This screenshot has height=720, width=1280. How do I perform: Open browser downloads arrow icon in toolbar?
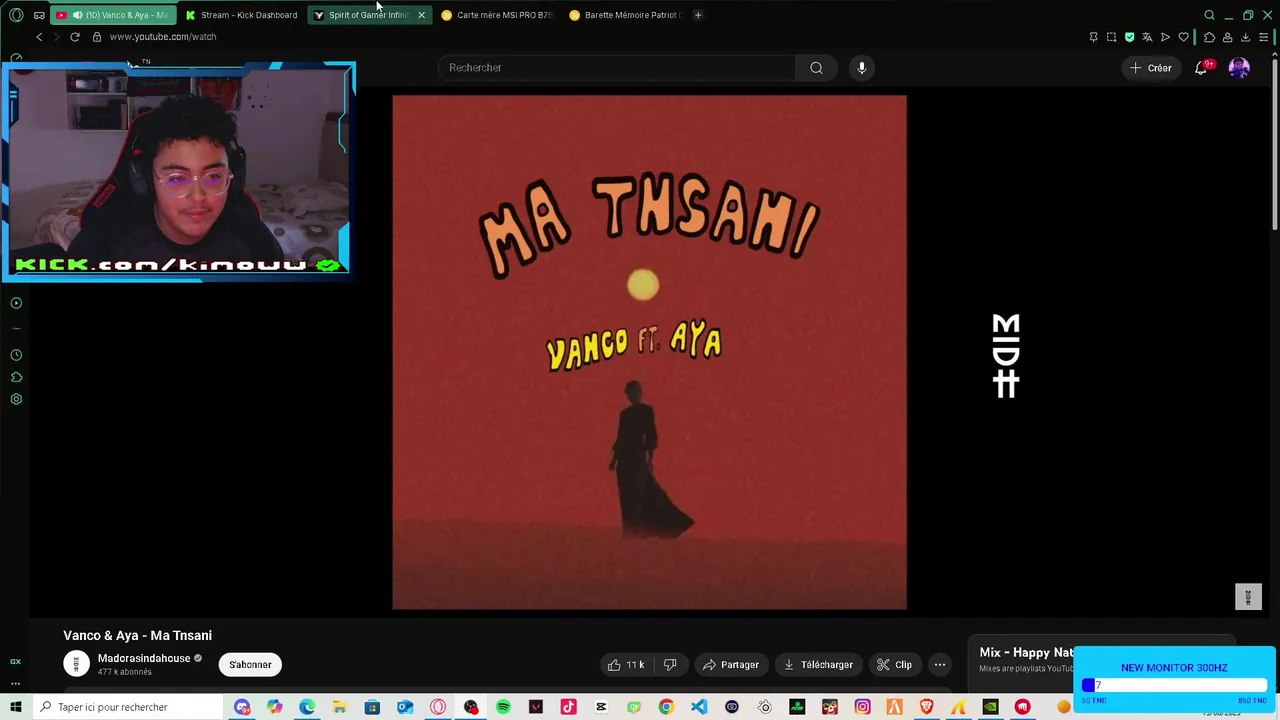[1245, 37]
